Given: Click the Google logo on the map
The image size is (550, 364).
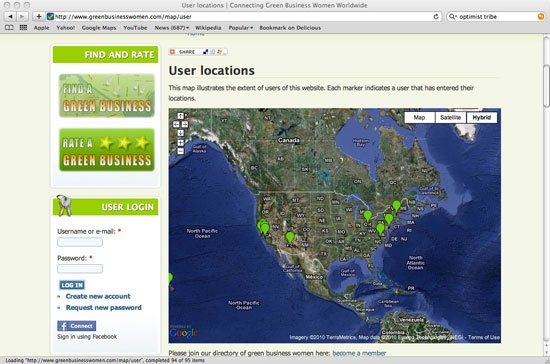Looking at the screenshot, I should pyautogui.click(x=183, y=332).
